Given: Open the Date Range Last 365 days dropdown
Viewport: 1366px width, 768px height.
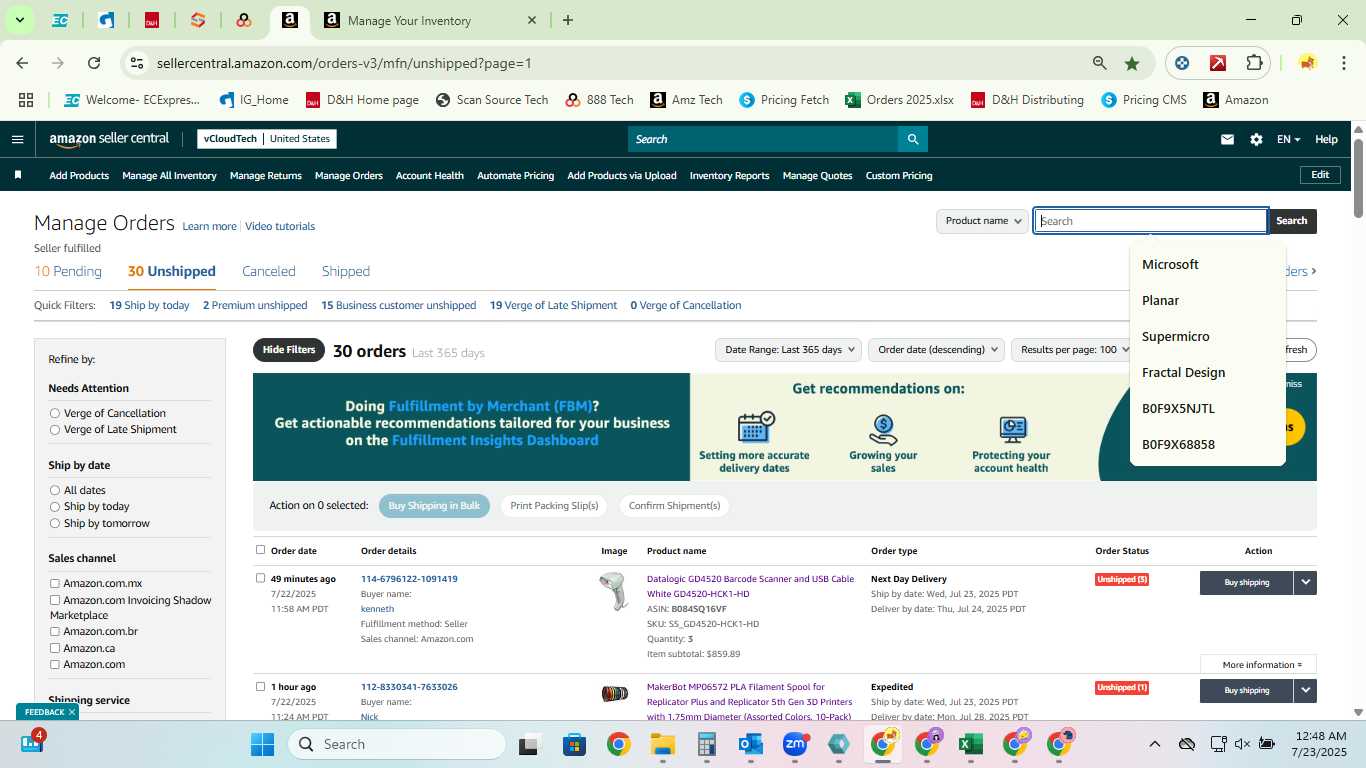Looking at the screenshot, I should [789, 350].
